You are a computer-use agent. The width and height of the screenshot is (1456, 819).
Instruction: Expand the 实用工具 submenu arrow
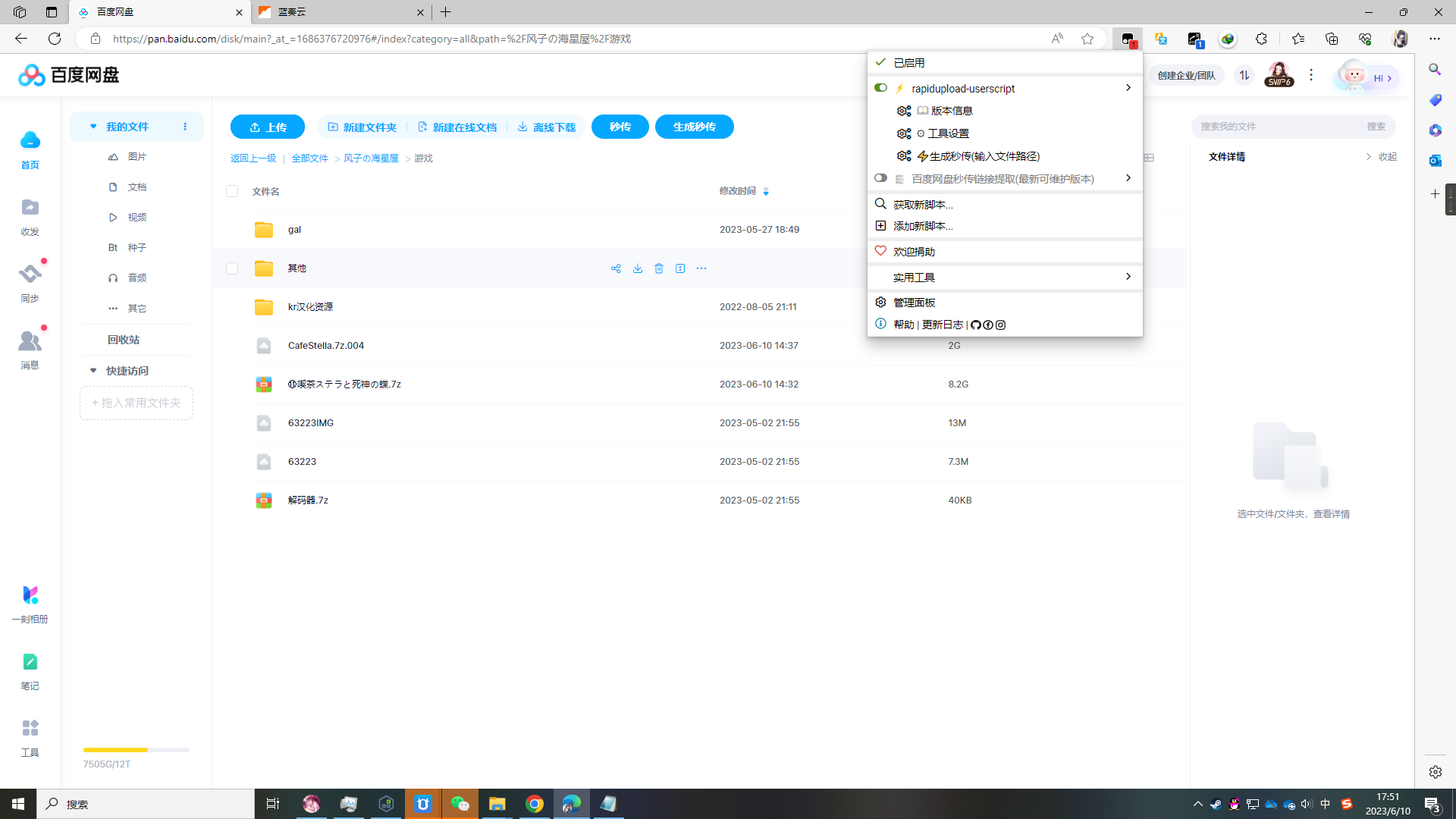coord(1128,277)
